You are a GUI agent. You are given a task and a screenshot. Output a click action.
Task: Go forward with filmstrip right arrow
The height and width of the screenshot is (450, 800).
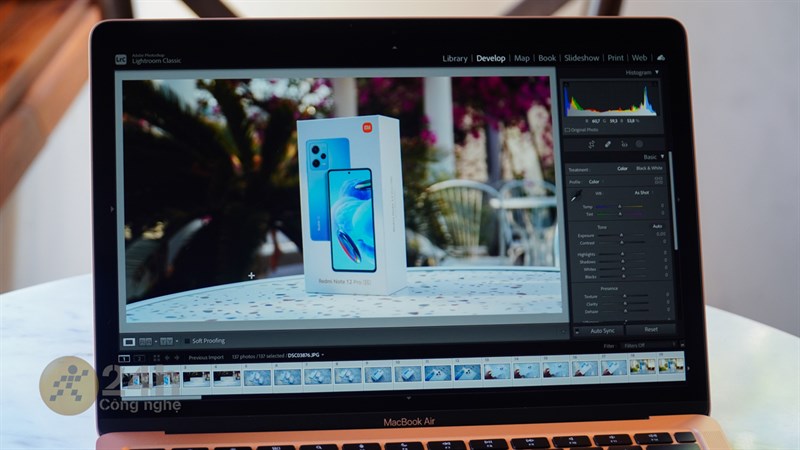click(177, 358)
